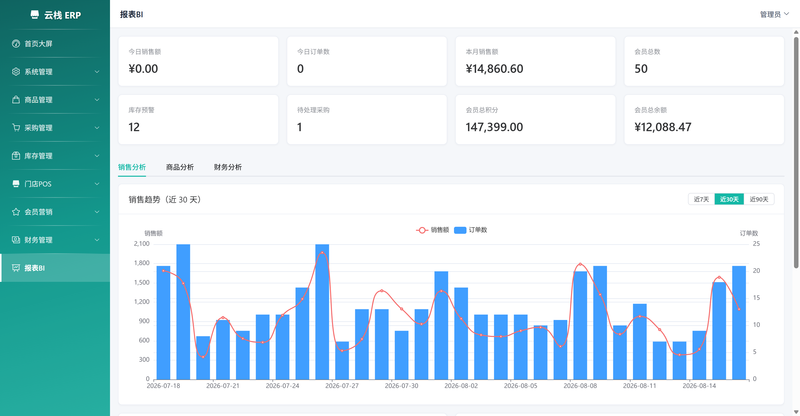Switch to the 商品分析 tab

(x=180, y=167)
